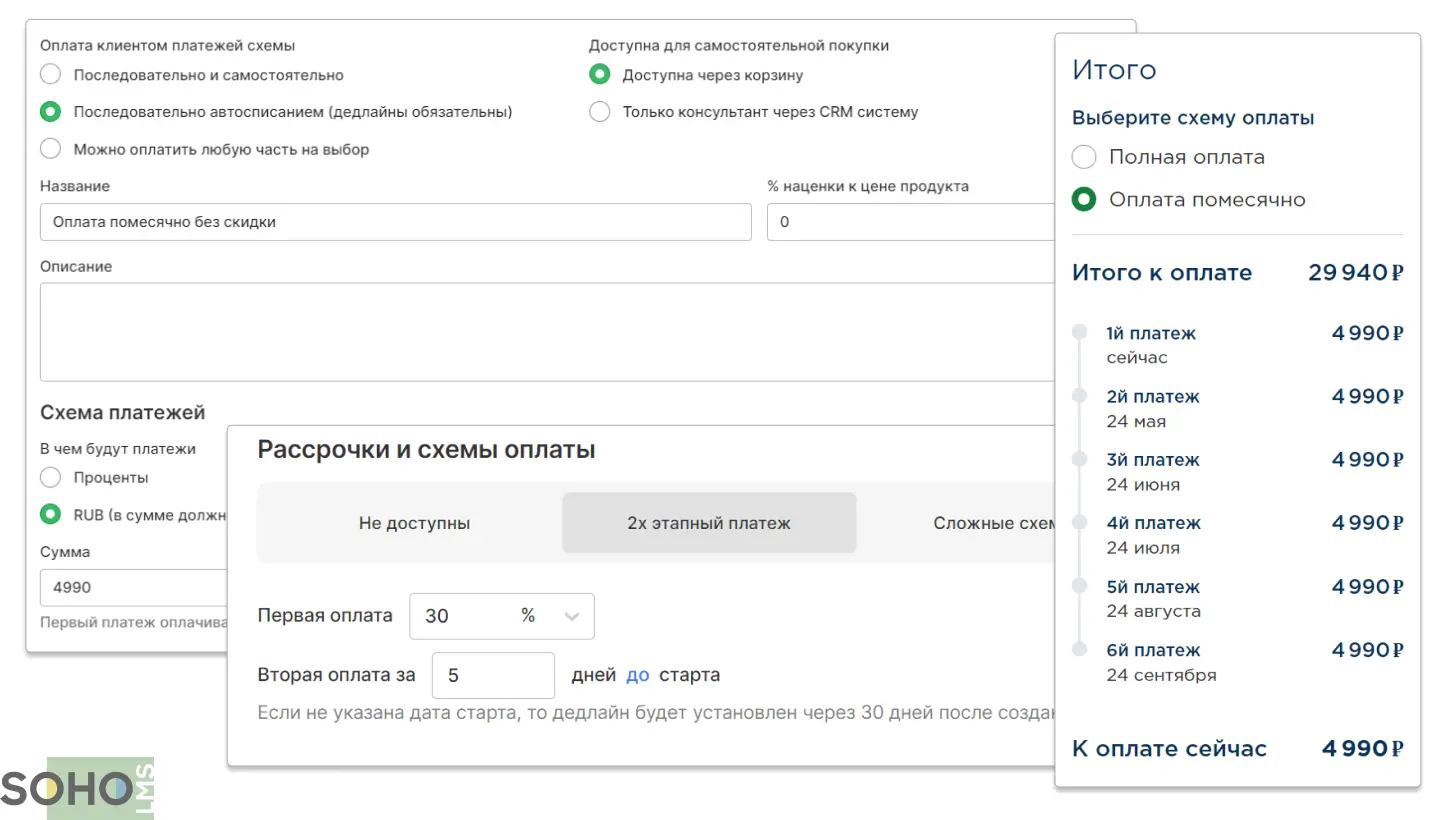Select 'RUB' payment unit radio

point(51,515)
